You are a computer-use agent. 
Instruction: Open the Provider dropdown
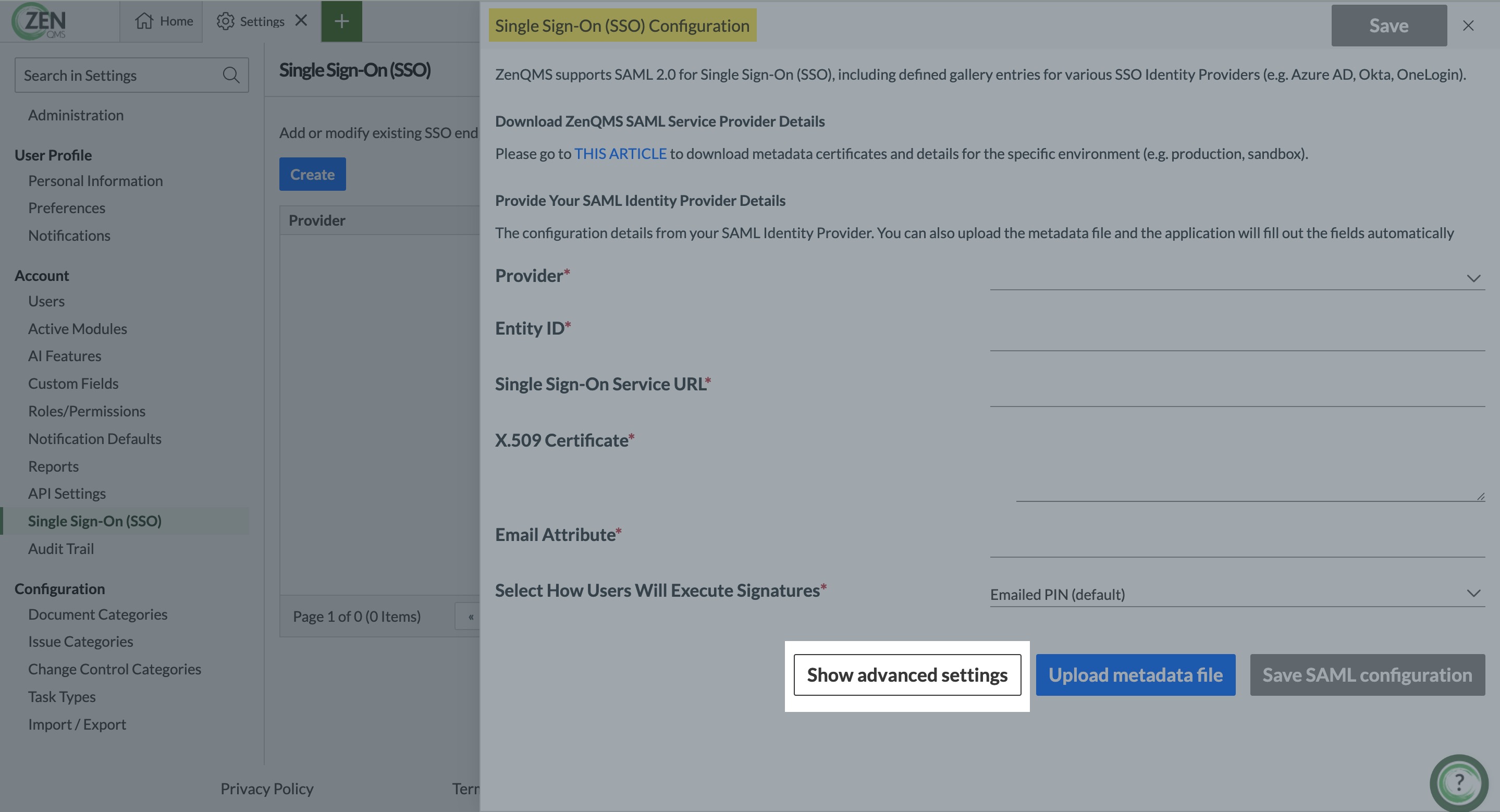[x=1237, y=277]
